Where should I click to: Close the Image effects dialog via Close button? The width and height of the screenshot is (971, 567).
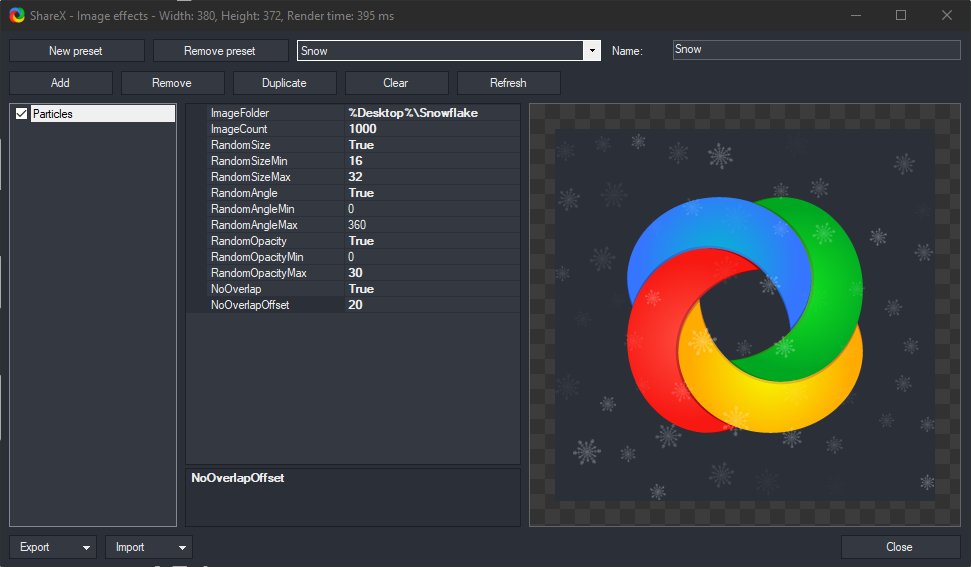pyautogui.click(x=900, y=547)
